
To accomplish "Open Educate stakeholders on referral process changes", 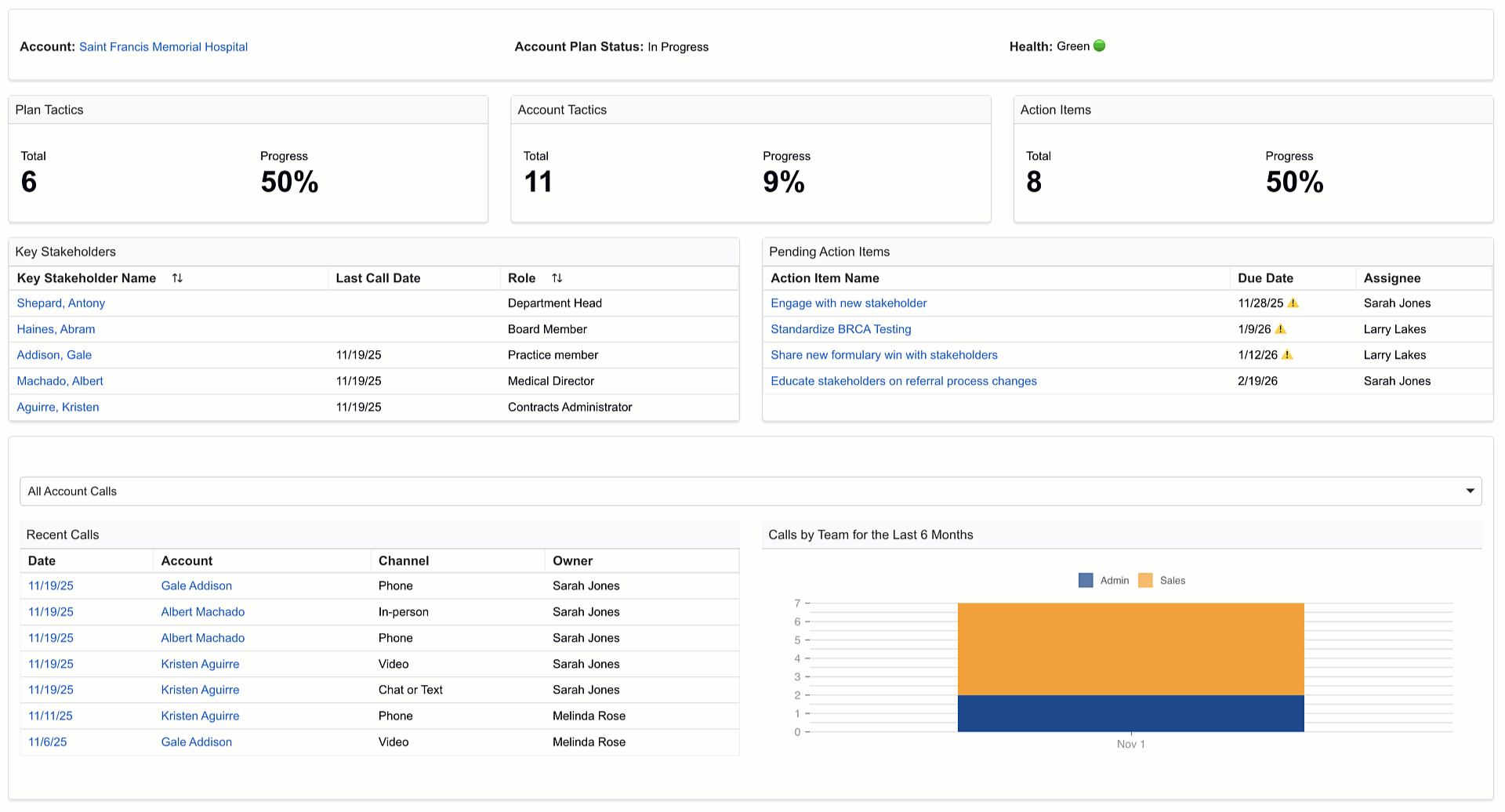I will tap(903, 381).
